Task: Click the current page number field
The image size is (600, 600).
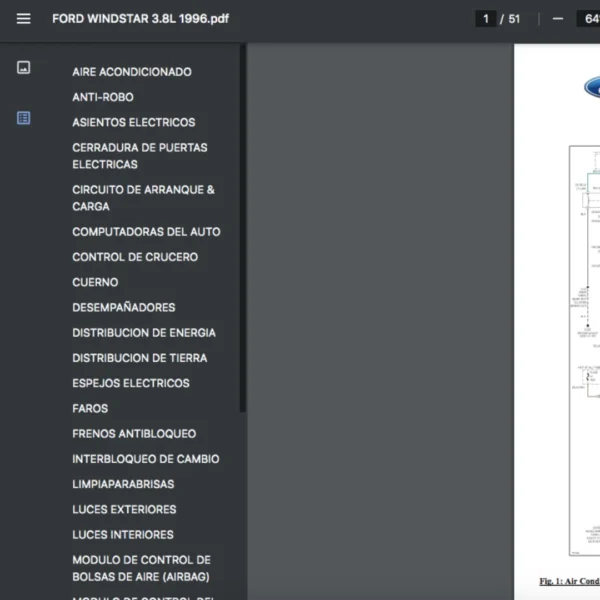Action: pyautogui.click(x=486, y=18)
